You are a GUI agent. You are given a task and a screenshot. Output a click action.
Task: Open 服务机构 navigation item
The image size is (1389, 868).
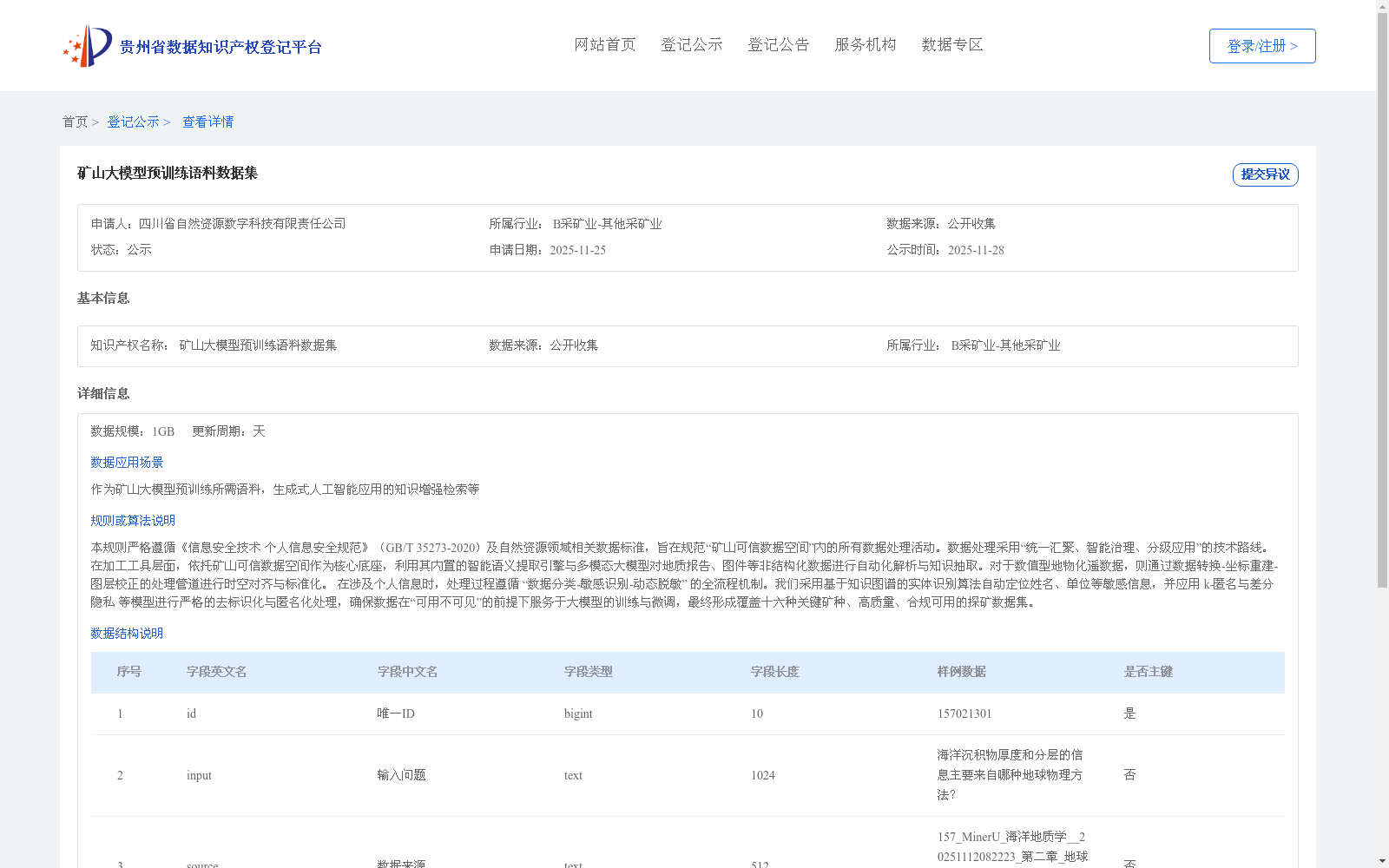tap(866, 44)
